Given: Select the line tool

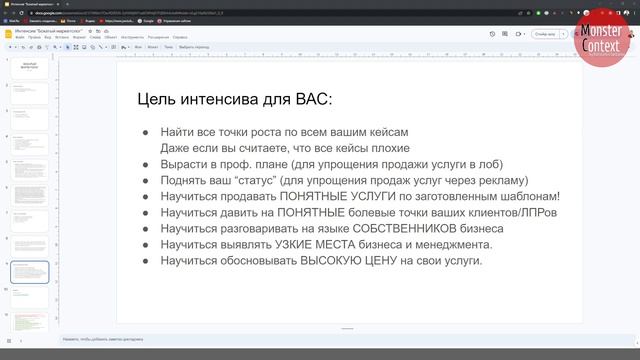Looking at the screenshot, I should click(x=100, y=47).
